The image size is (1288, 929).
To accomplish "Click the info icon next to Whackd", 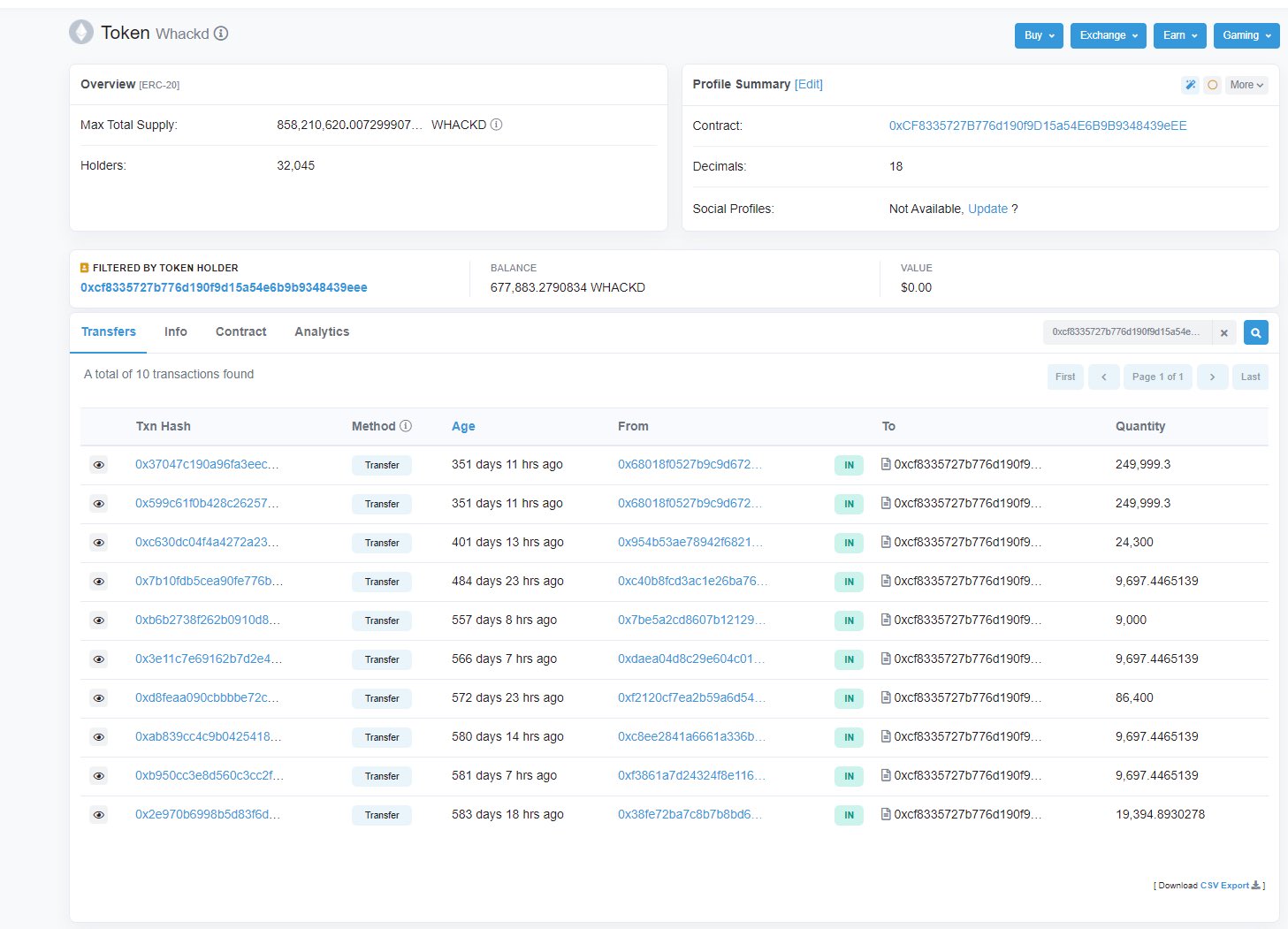I will [221, 34].
